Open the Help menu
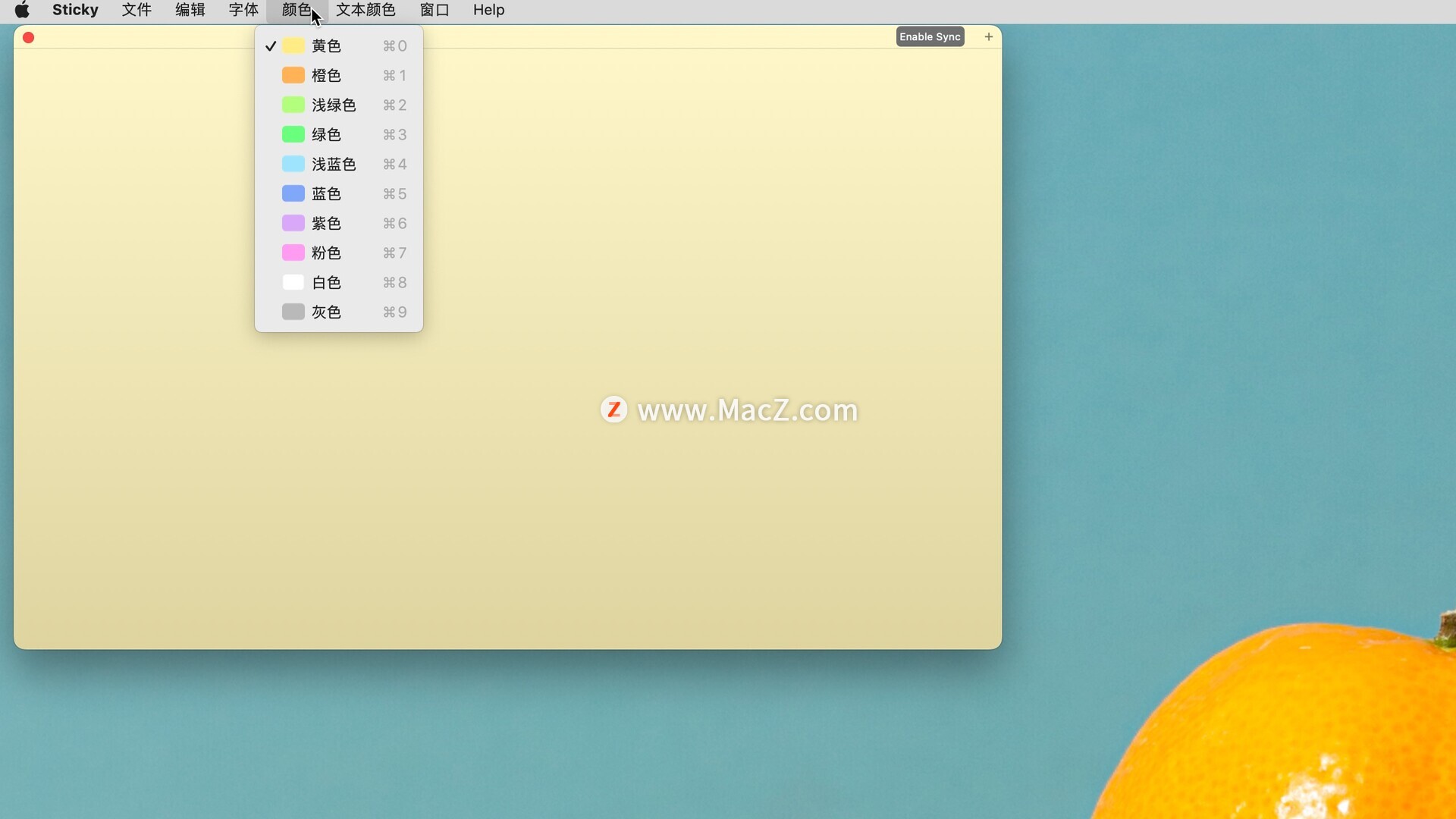 pyautogui.click(x=489, y=10)
